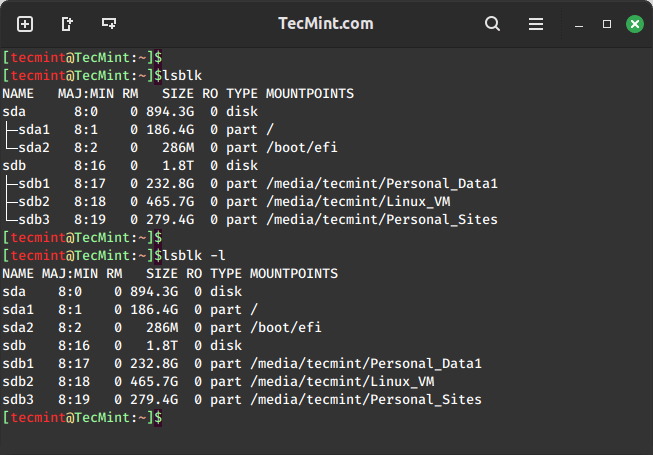Click the TYPE header in list output
This screenshot has height=455, width=653.
tap(226, 273)
